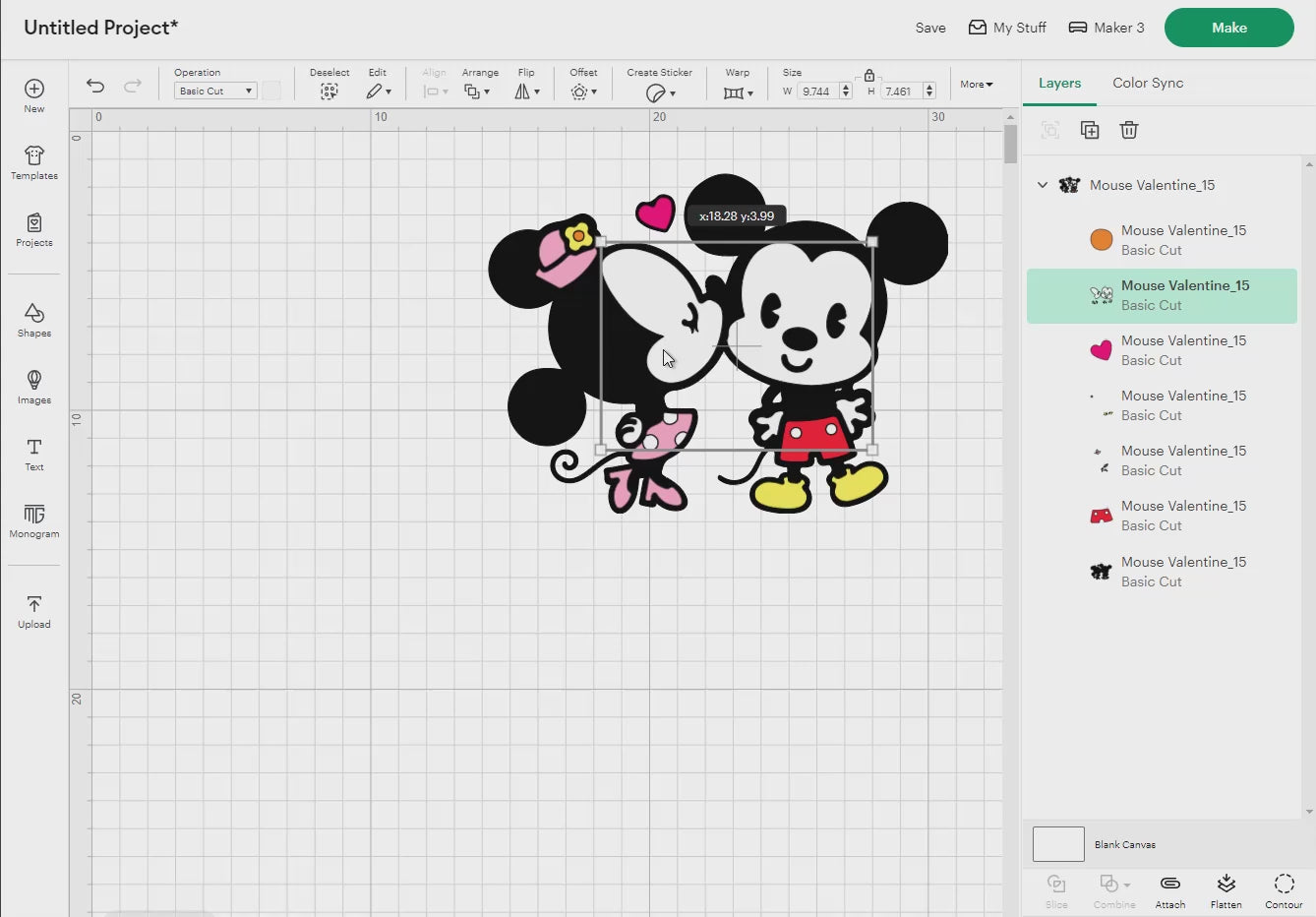The width and height of the screenshot is (1316, 917).
Task: Open My Stuff
Action: click(1007, 28)
